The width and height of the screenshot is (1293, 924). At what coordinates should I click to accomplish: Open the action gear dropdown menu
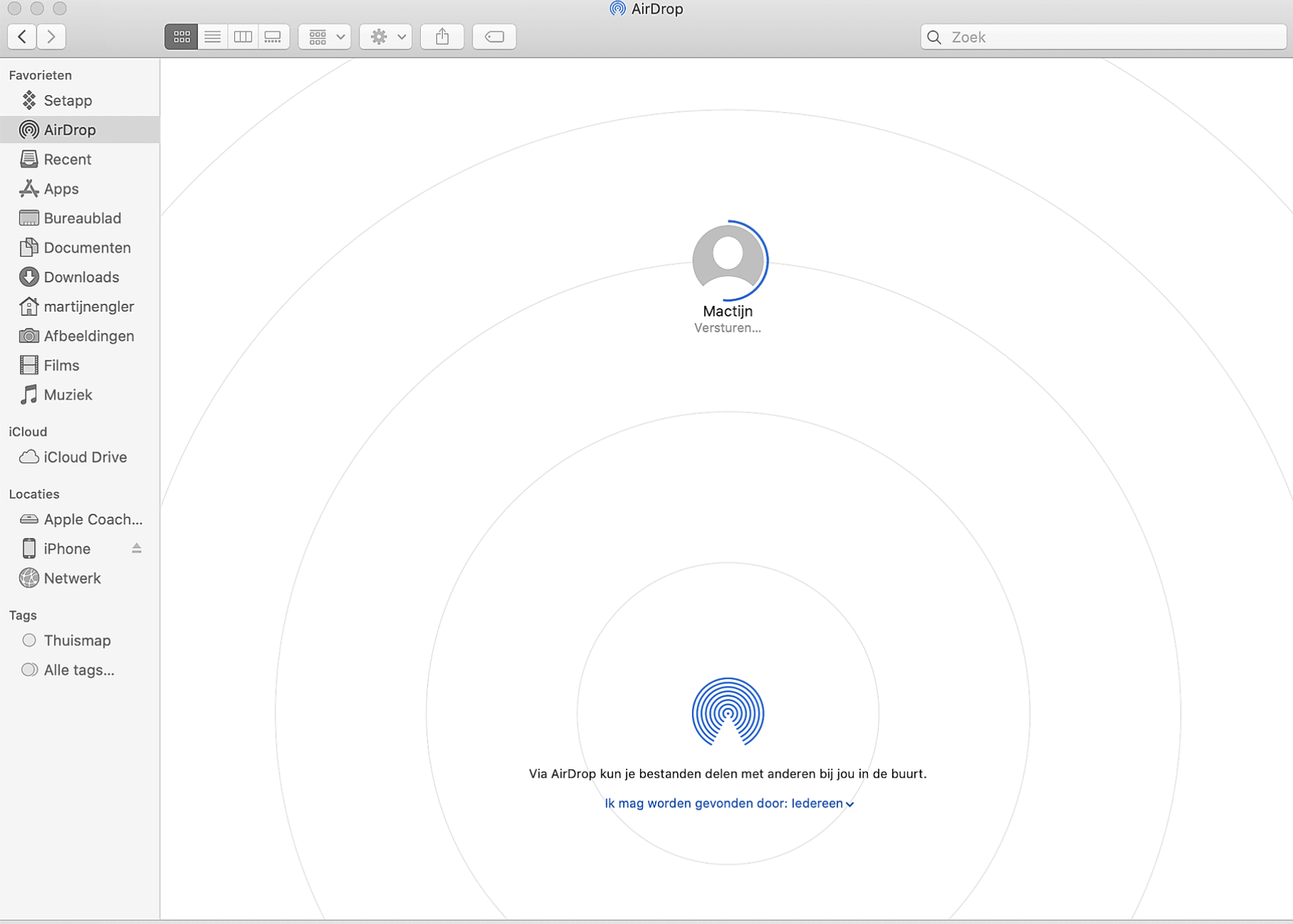click(385, 36)
